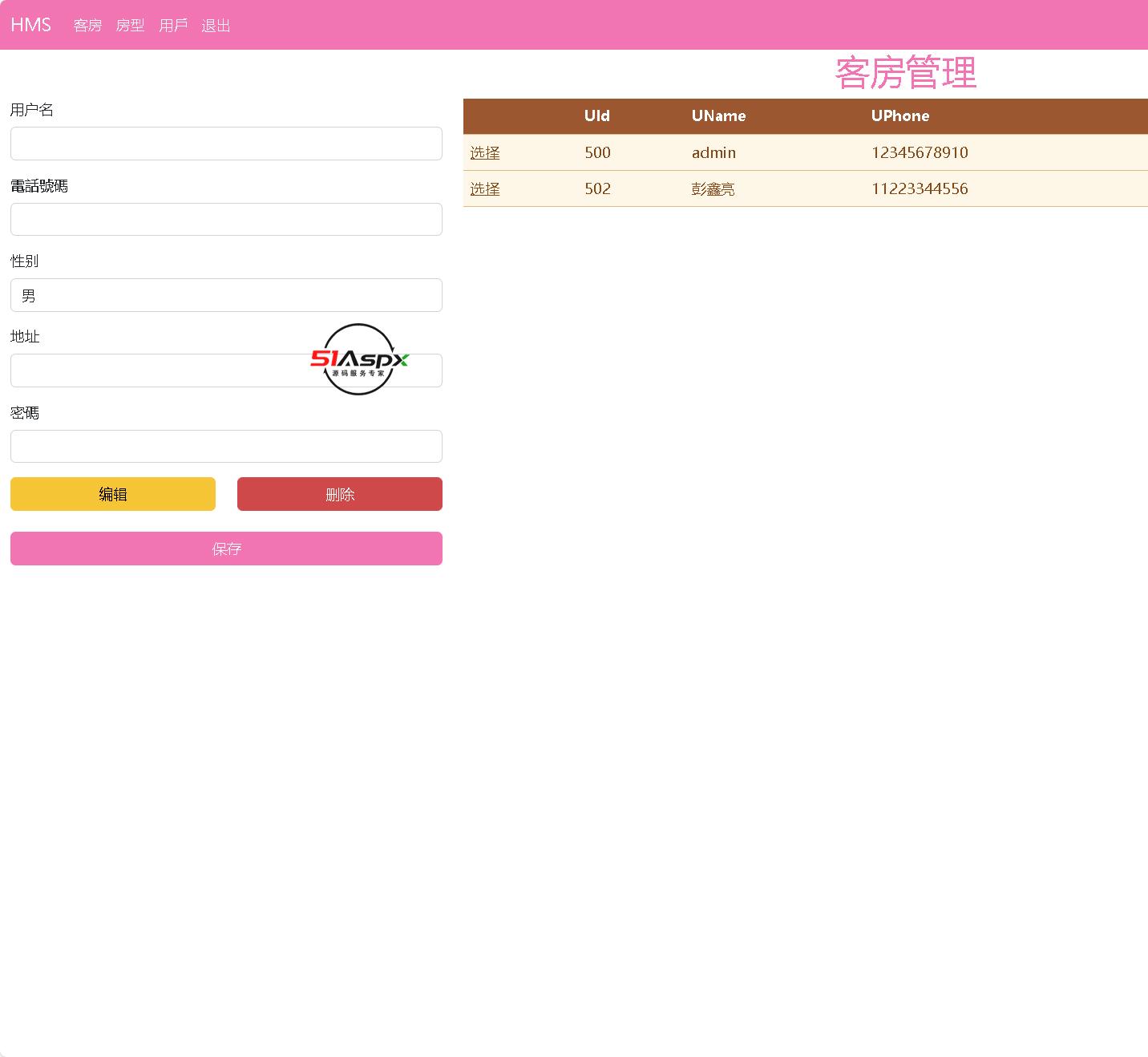Click the 密碼 field label
Image resolution: width=1148 pixels, height=1057 pixels.
coord(25,413)
